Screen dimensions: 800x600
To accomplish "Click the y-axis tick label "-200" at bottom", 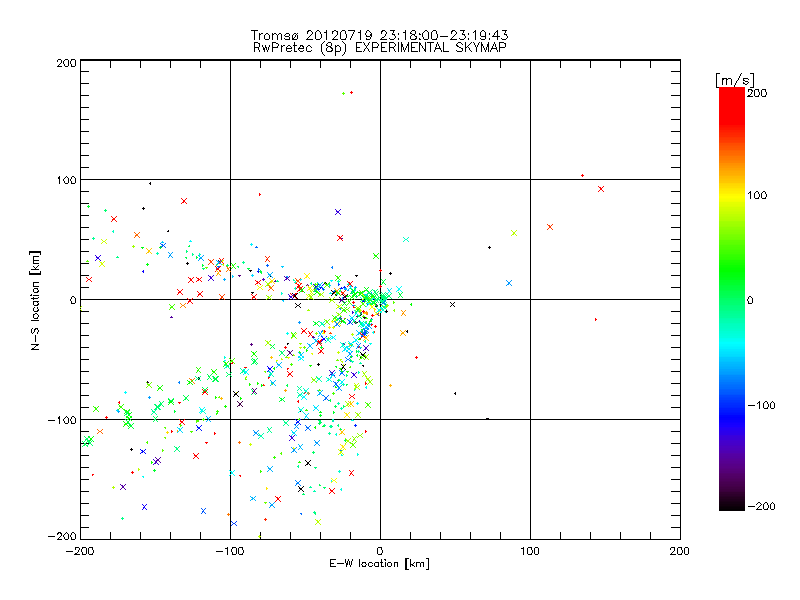I will coord(62,536).
